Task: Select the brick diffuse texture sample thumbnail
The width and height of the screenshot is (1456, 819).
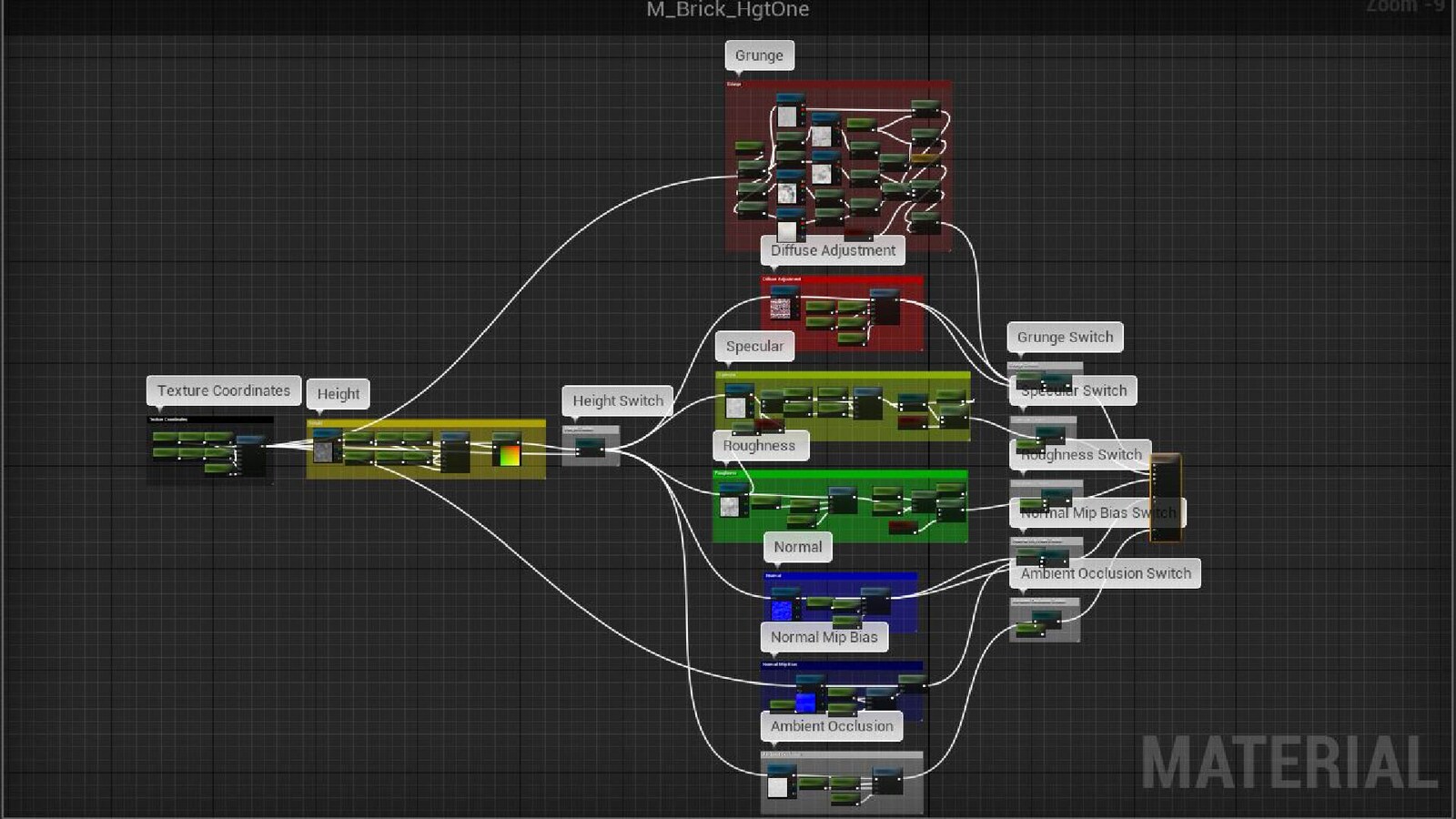Action: [781, 308]
